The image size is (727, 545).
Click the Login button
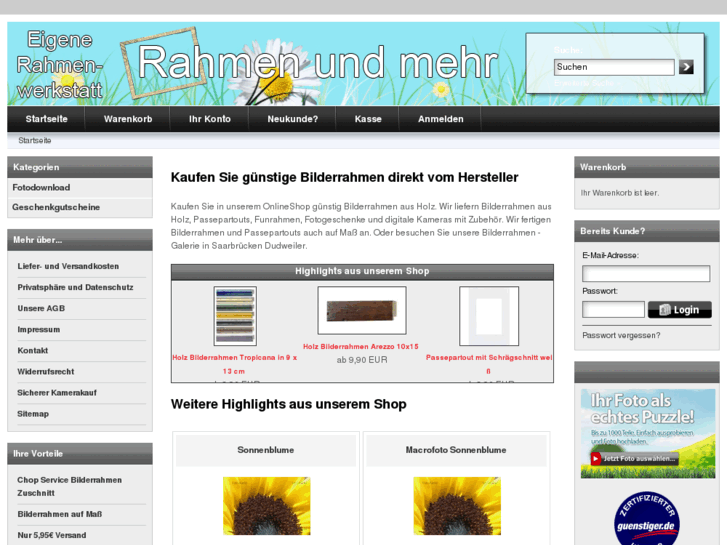(x=680, y=310)
